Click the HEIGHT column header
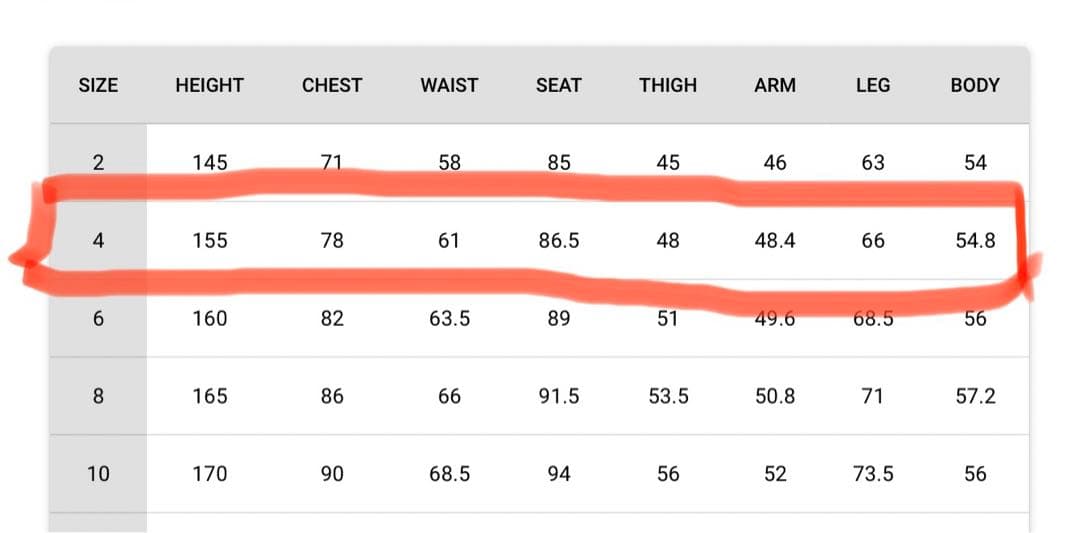1080x533 pixels. pos(209,85)
